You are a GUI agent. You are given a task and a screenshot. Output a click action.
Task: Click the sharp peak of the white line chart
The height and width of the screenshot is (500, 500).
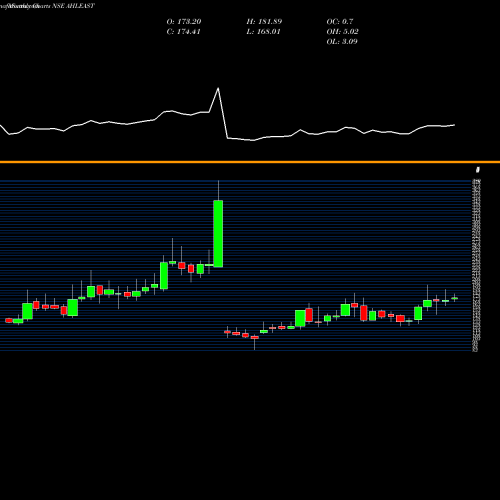tap(218, 88)
